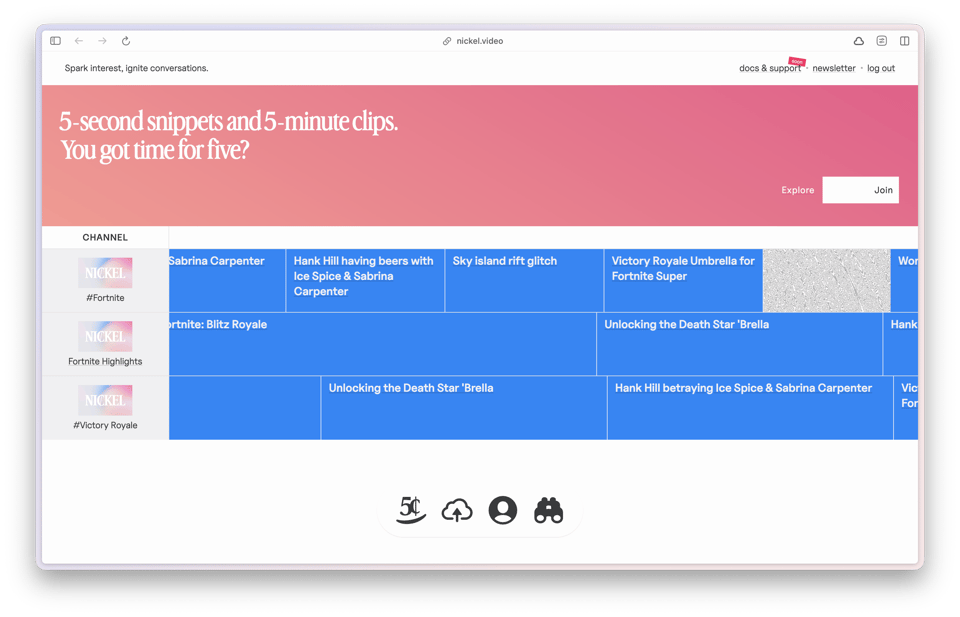Open the user profile icon

[x=503, y=510]
